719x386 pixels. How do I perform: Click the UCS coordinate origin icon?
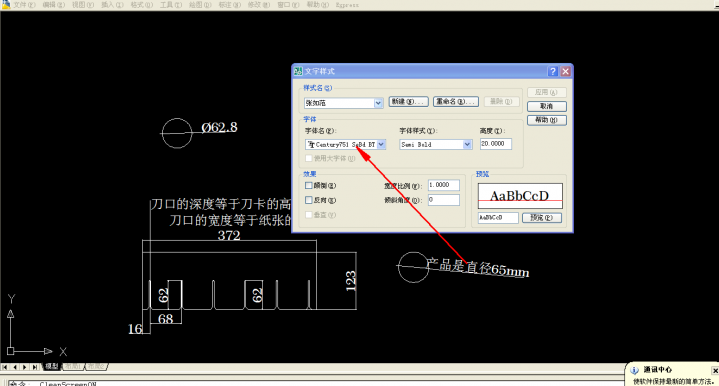11,351
